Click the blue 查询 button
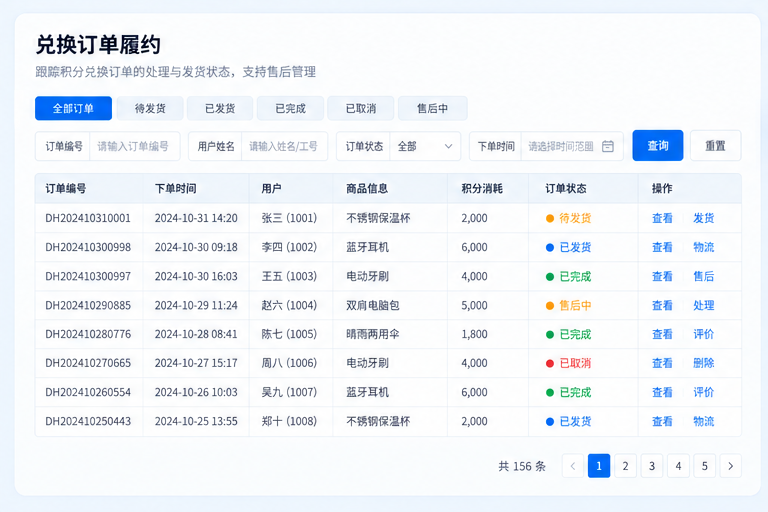 (658, 146)
